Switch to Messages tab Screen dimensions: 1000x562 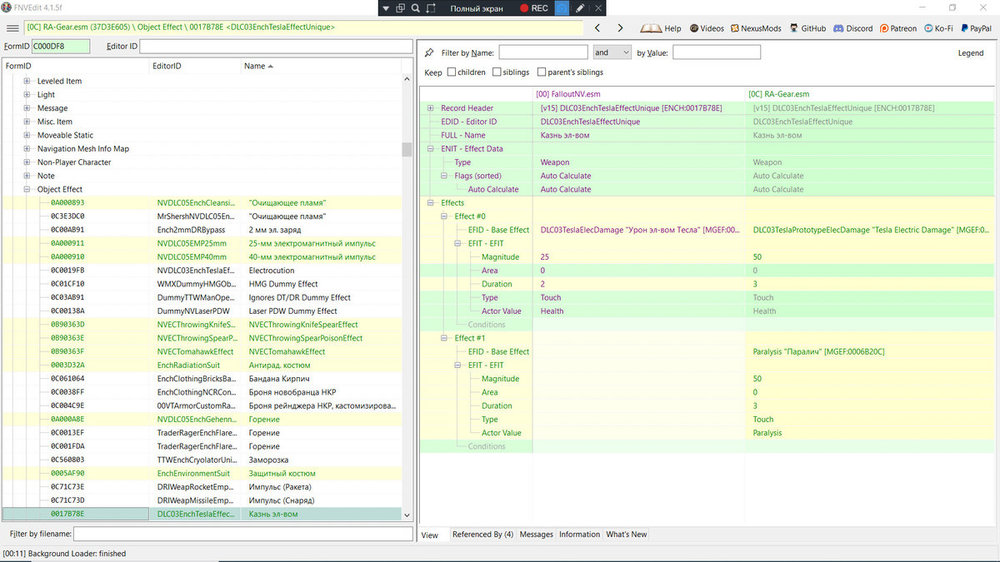[536, 535]
